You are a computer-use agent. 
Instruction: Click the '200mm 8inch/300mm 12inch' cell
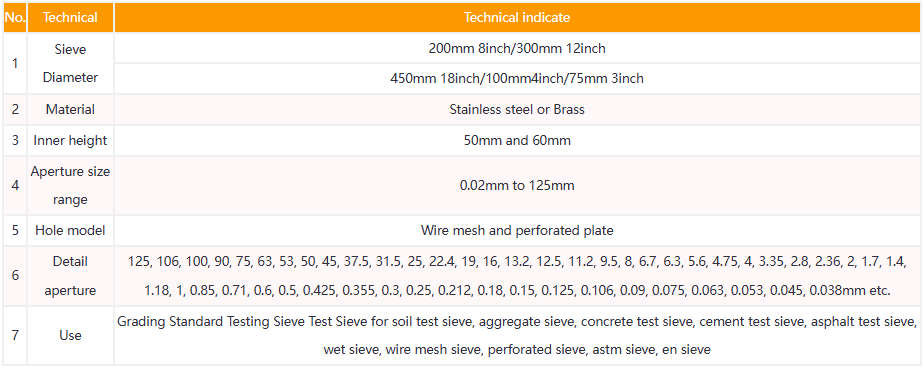[517, 48]
